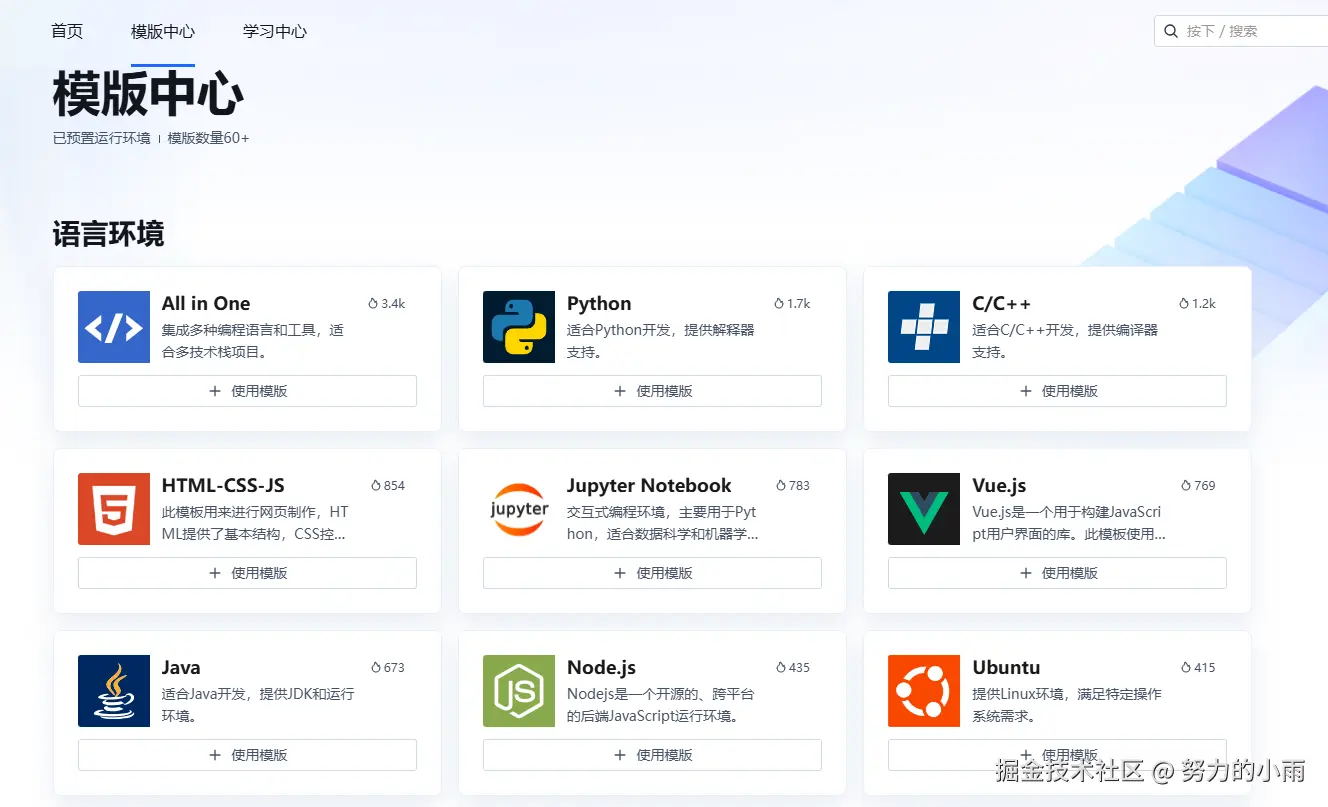Open the Jupyter Notebook card title
The height and width of the screenshot is (807, 1328).
(x=649, y=486)
